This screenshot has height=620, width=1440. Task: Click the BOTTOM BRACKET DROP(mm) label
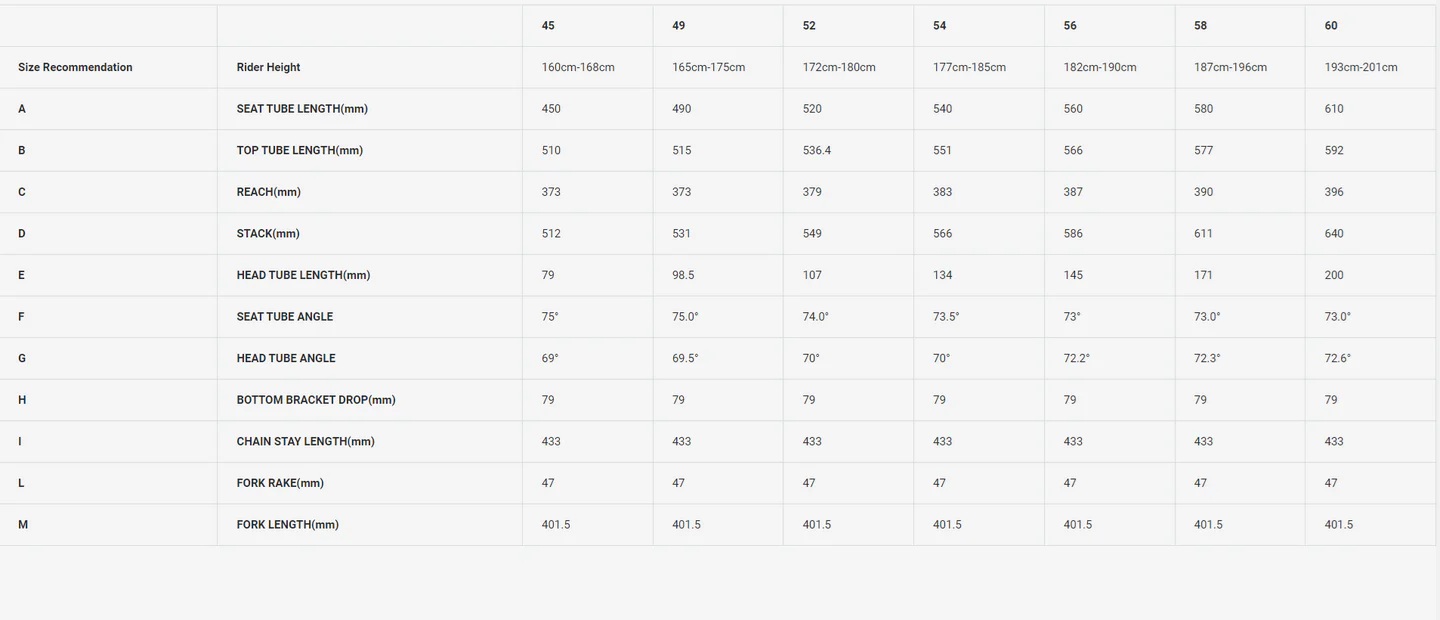point(316,400)
